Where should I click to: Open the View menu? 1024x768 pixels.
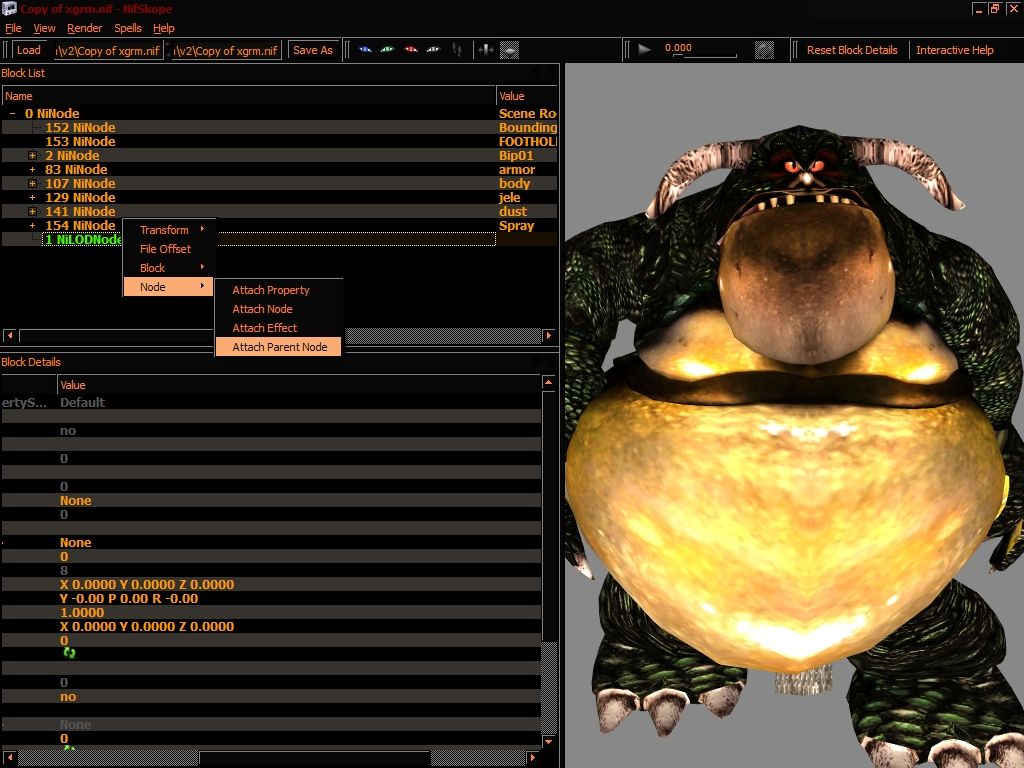pos(44,28)
